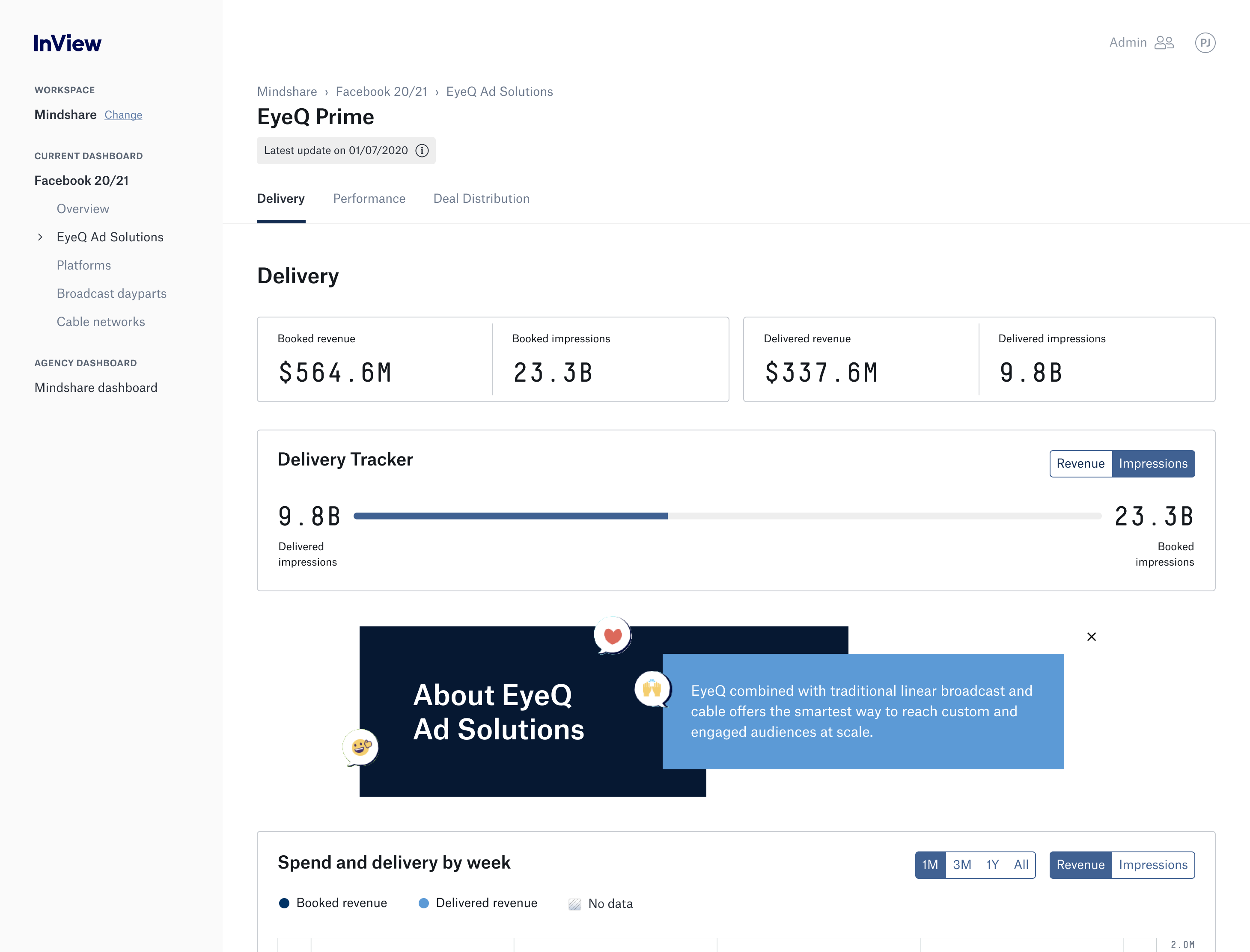Open the Delivery tab
The width and height of the screenshot is (1250, 952).
coord(281,199)
